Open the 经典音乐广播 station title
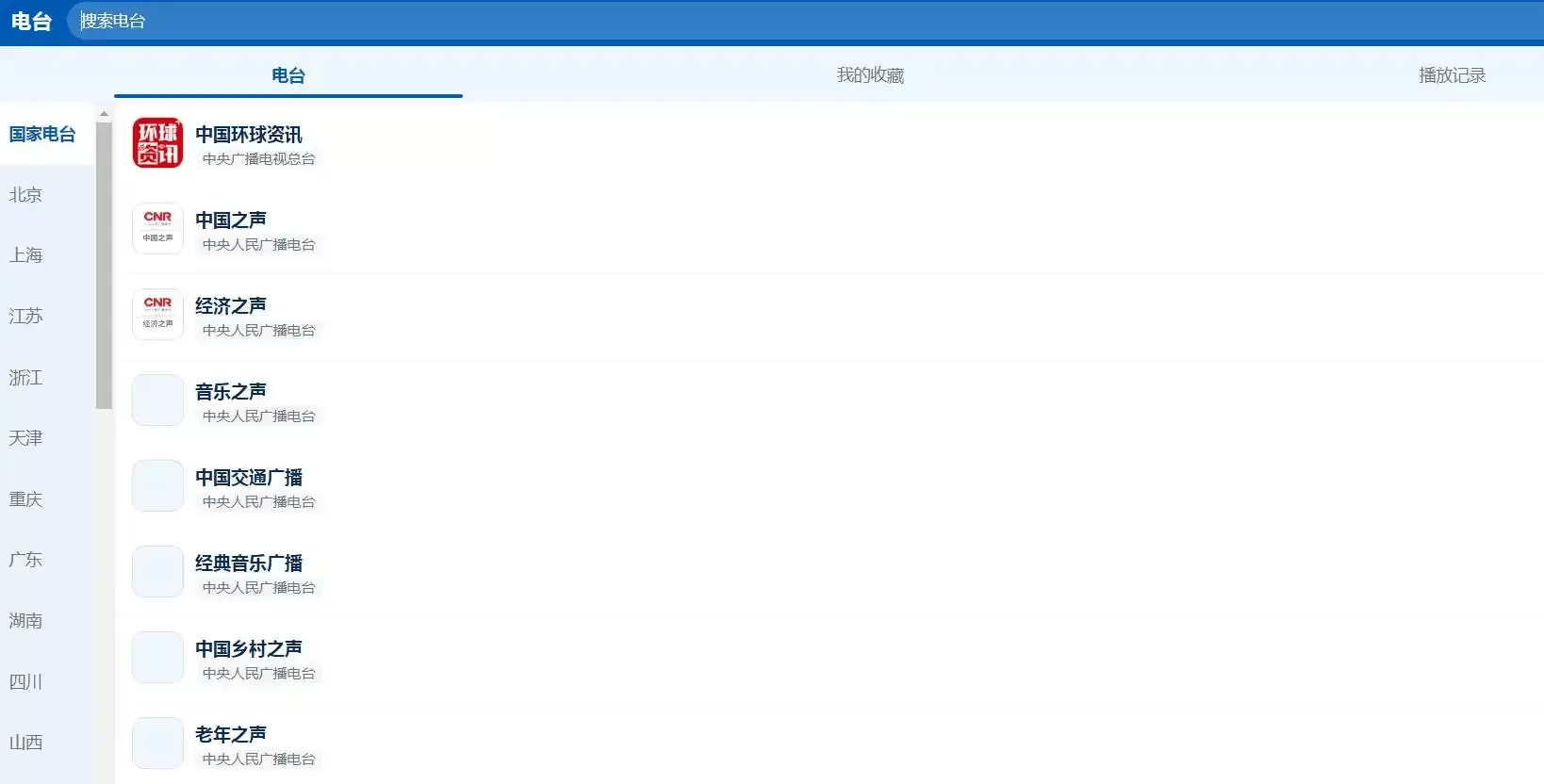1544x784 pixels. click(x=249, y=563)
